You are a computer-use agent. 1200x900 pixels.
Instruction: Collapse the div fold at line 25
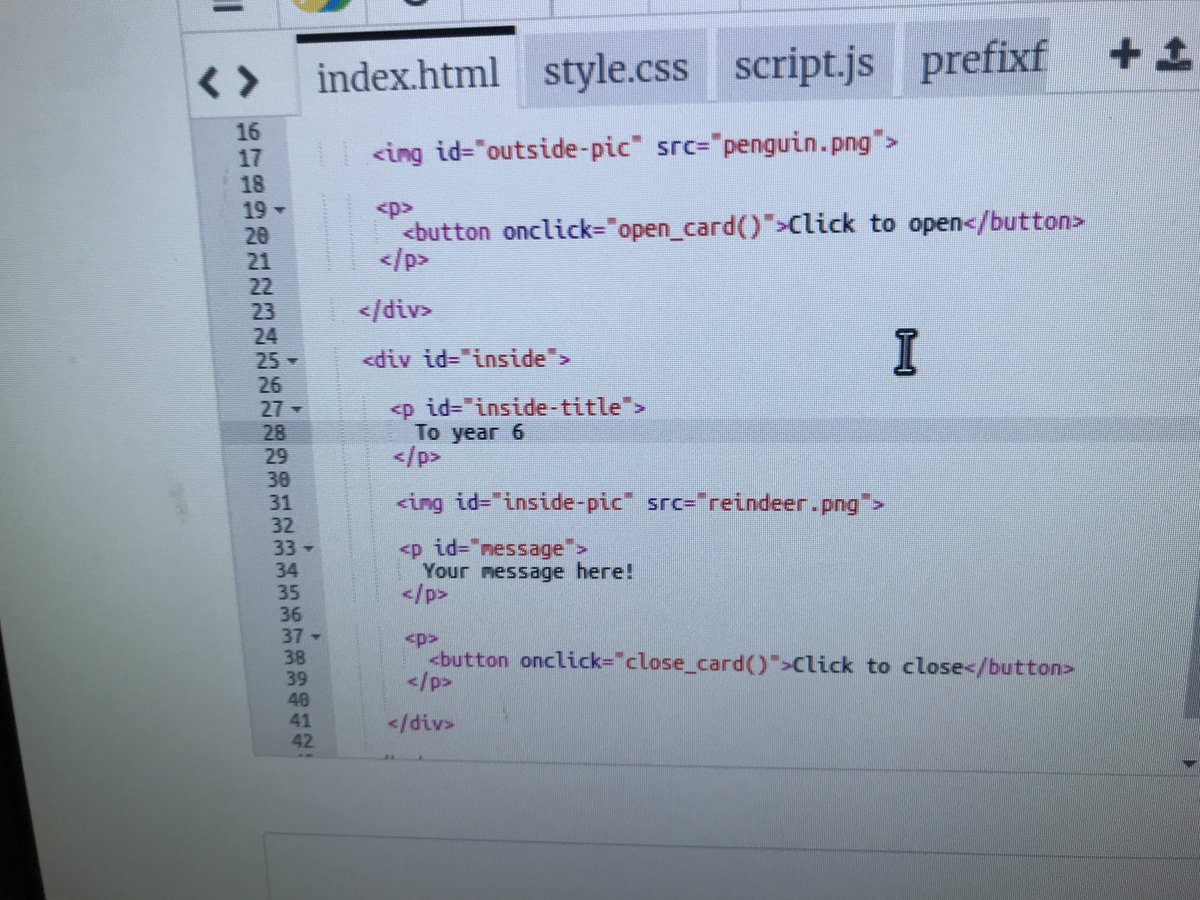tap(293, 360)
